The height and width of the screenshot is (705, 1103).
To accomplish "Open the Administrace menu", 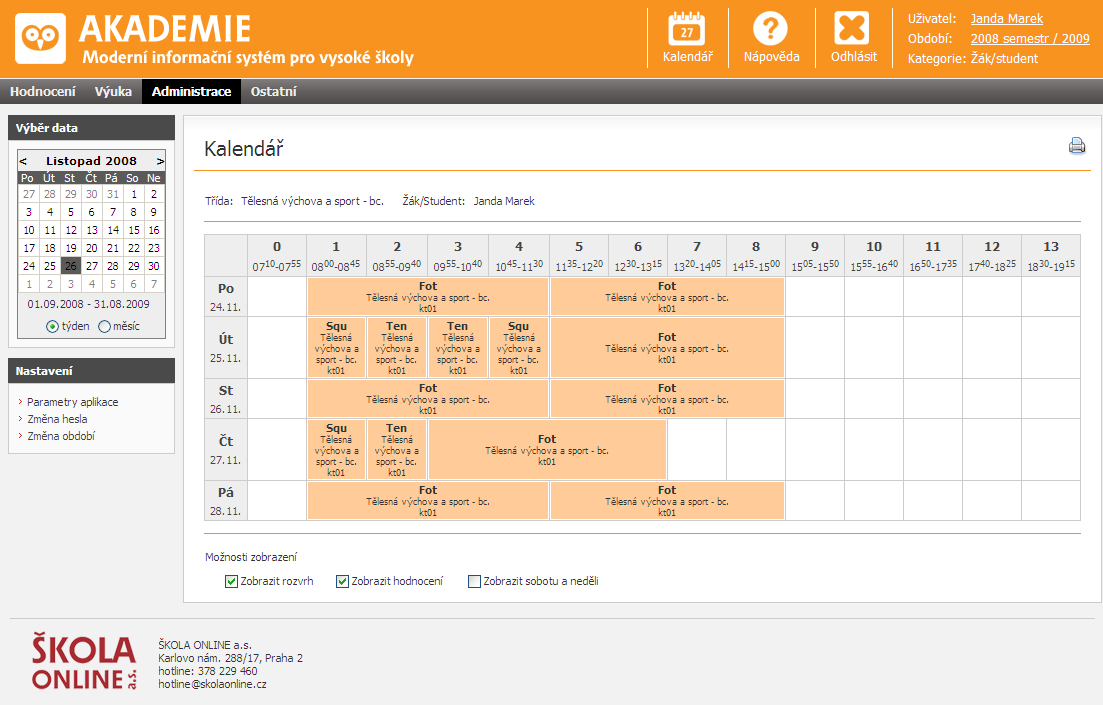I will coord(191,91).
